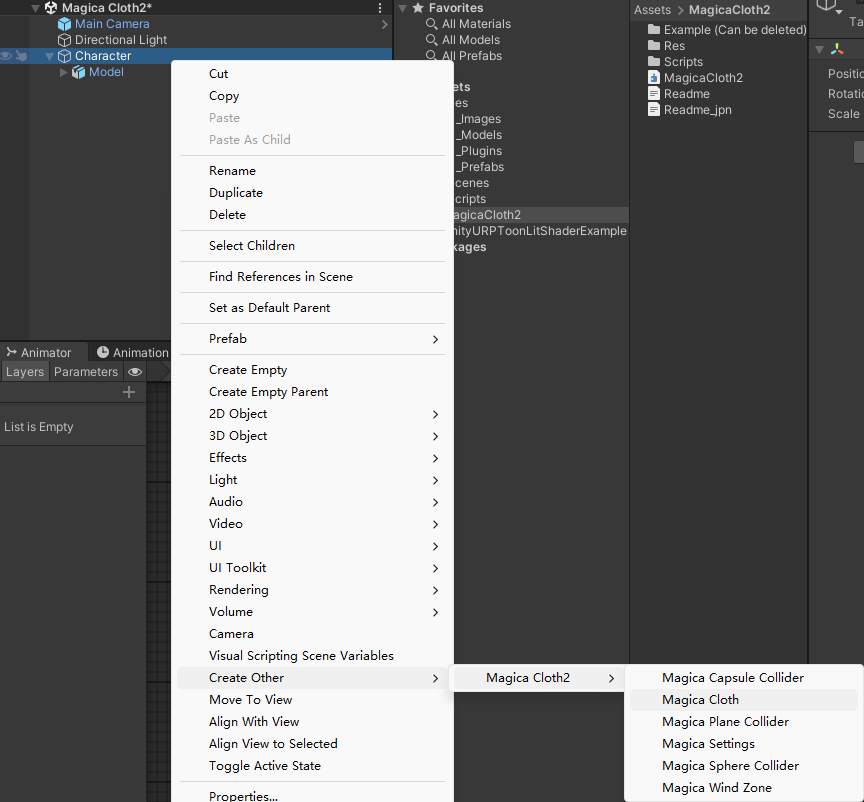The height and width of the screenshot is (802, 864).
Task: Click the Animator tab icon
Action: (x=12, y=352)
